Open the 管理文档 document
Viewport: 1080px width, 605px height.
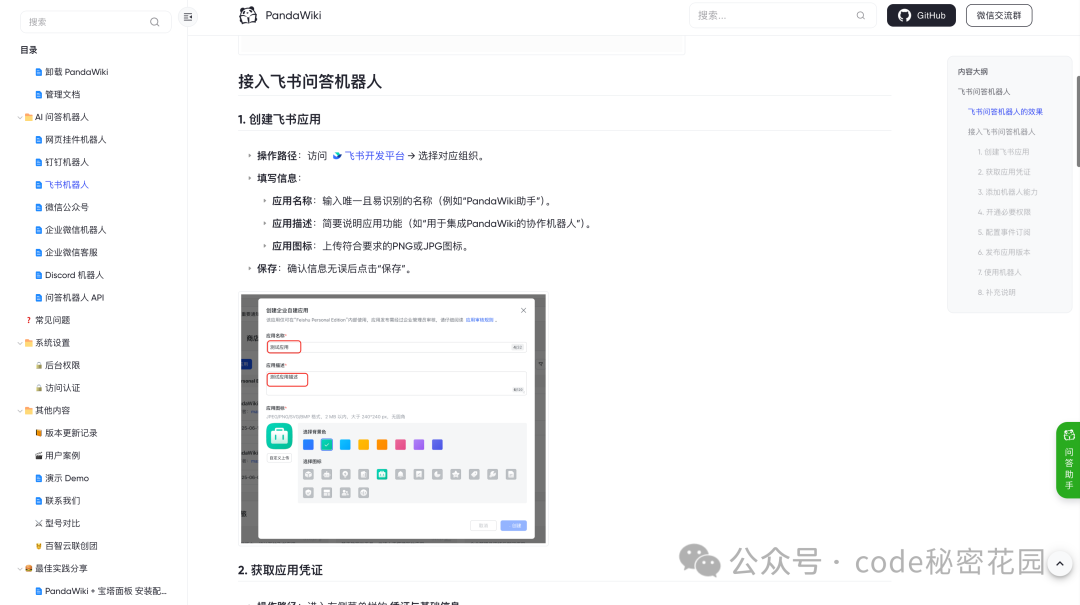63,94
